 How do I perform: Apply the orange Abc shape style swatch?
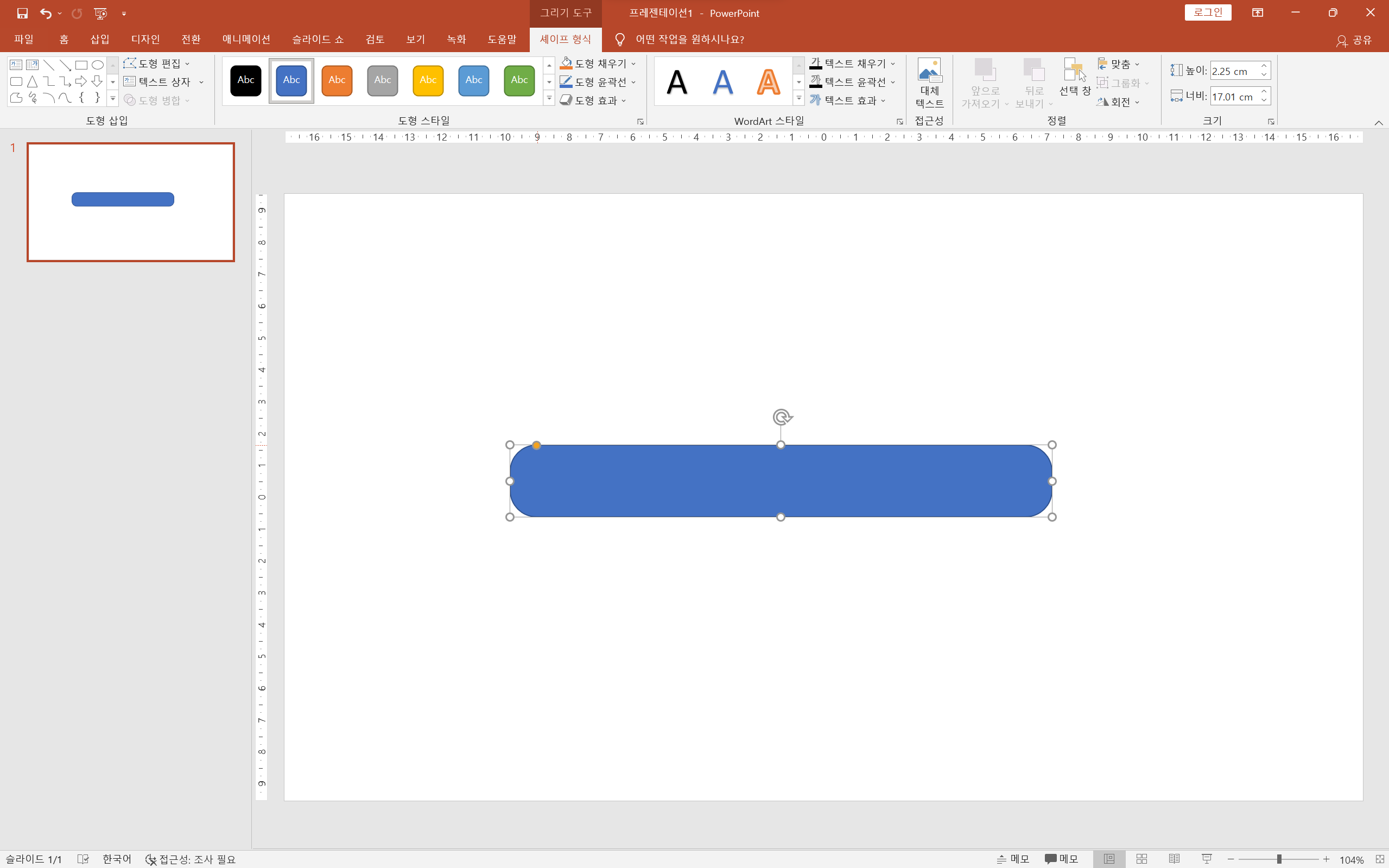(337, 80)
